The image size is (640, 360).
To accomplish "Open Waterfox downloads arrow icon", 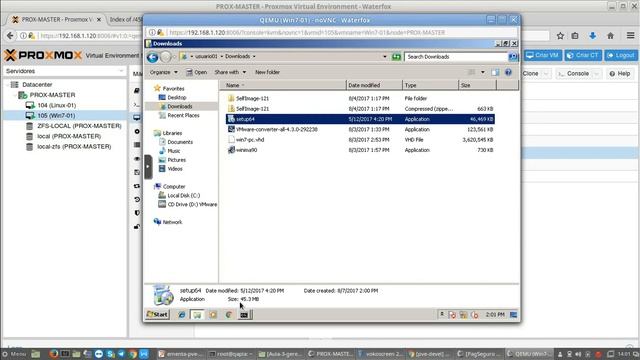I will coord(593,36).
